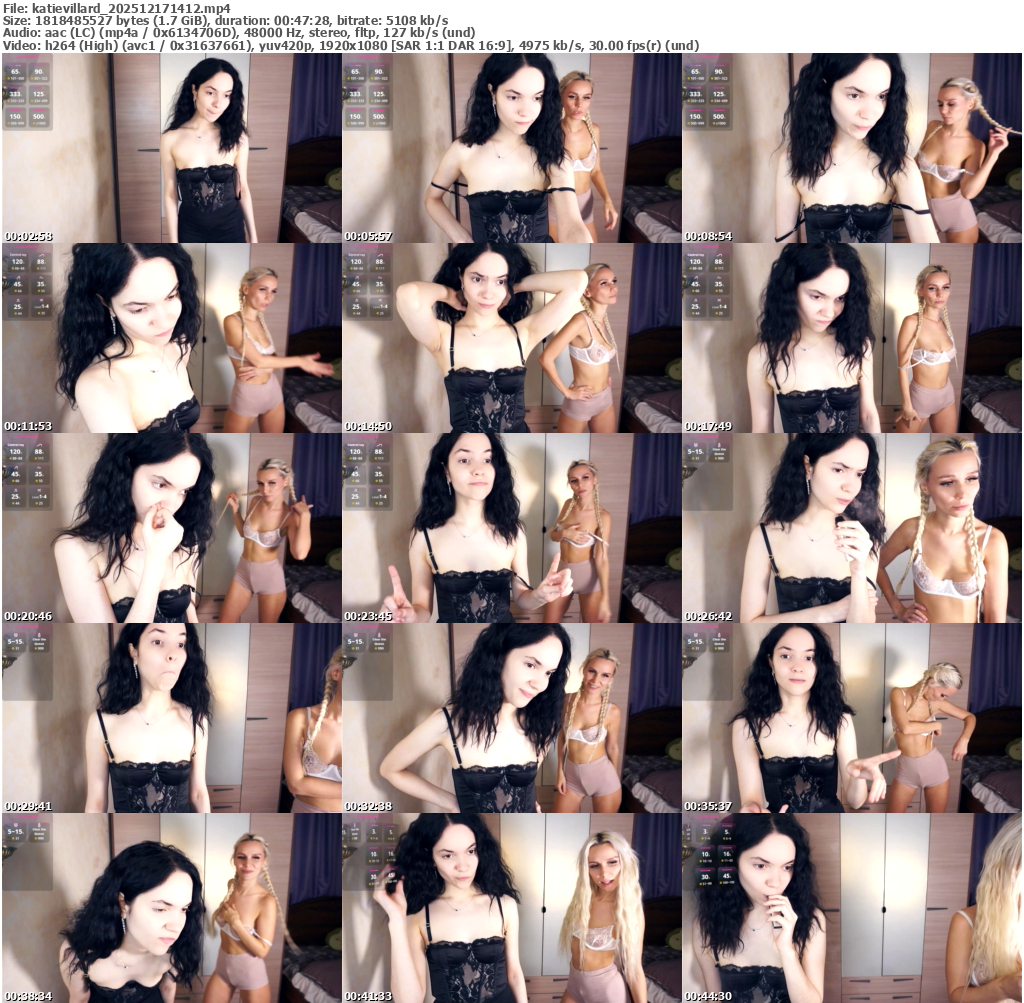Open the frame stamped 00:32:38
This screenshot has height=1003, width=1024.
[x=511, y=718]
